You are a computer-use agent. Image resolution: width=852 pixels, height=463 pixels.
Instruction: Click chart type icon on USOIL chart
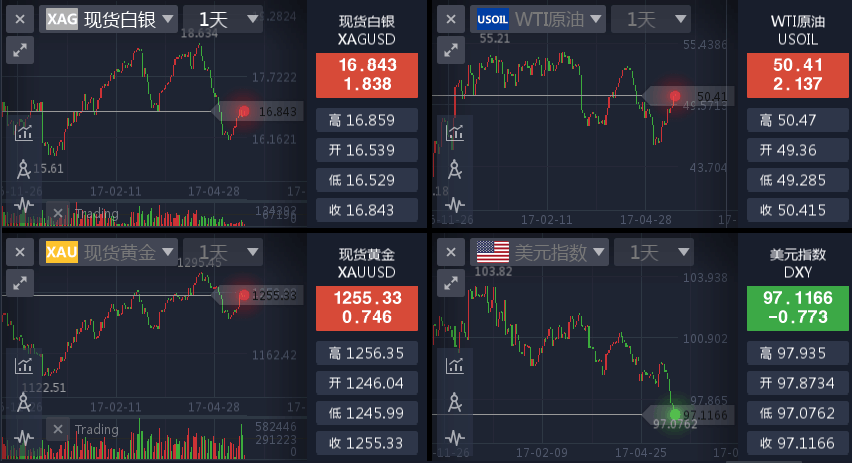[x=455, y=131]
